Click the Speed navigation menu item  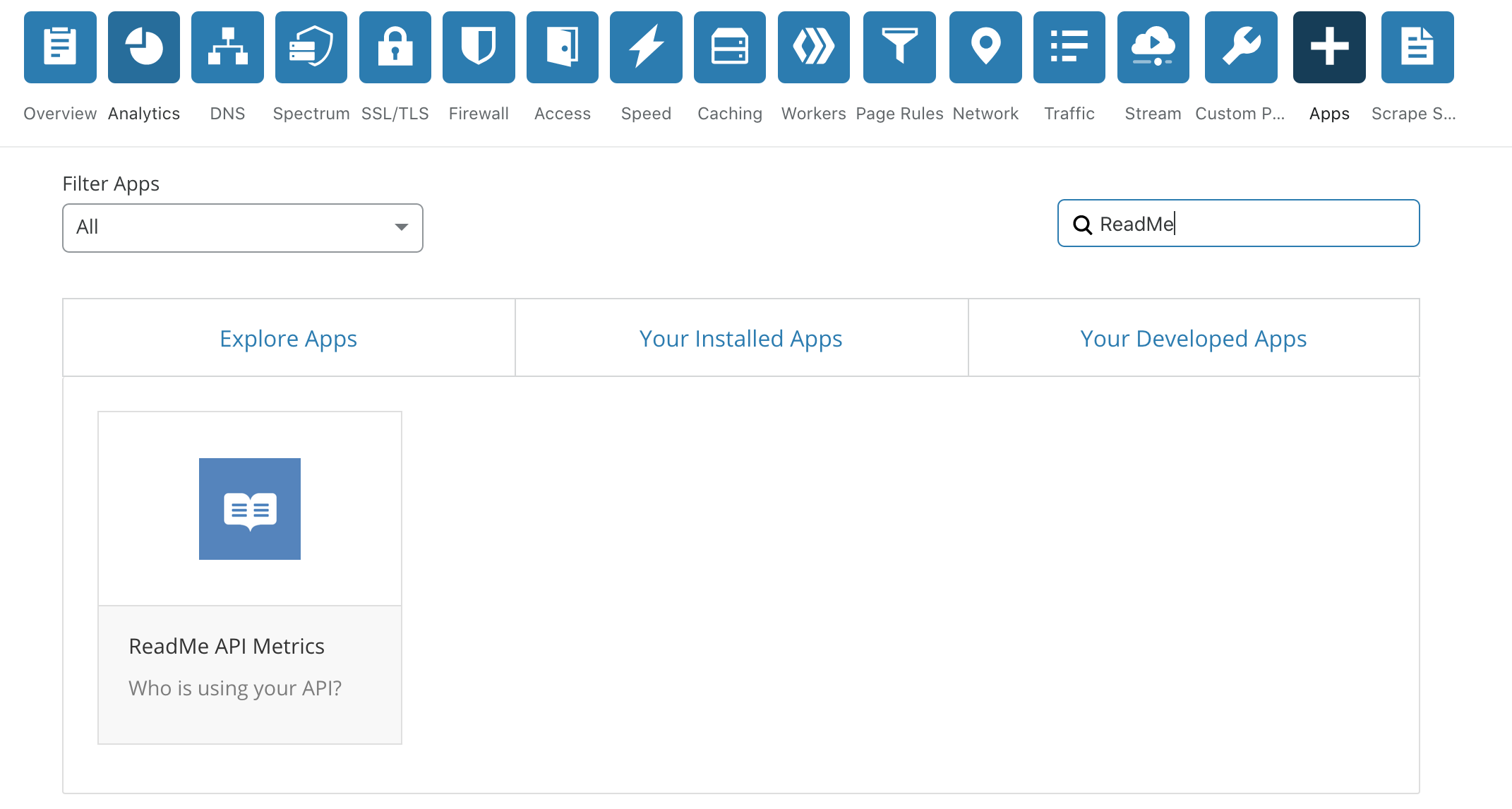(646, 113)
